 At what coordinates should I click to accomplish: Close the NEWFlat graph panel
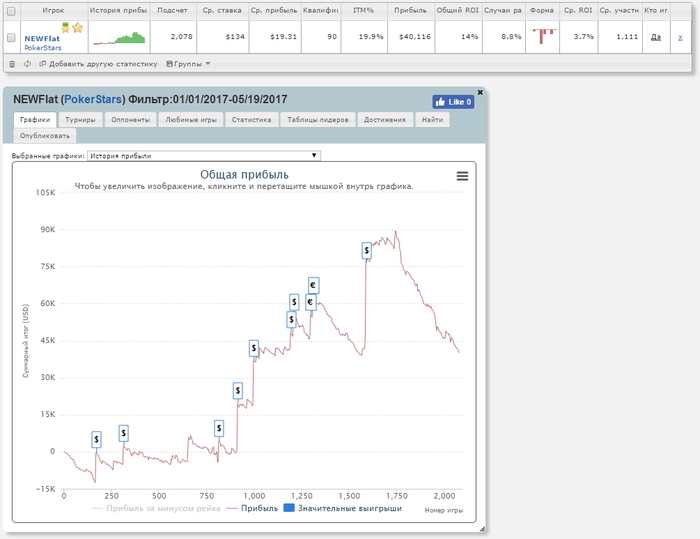click(480, 92)
